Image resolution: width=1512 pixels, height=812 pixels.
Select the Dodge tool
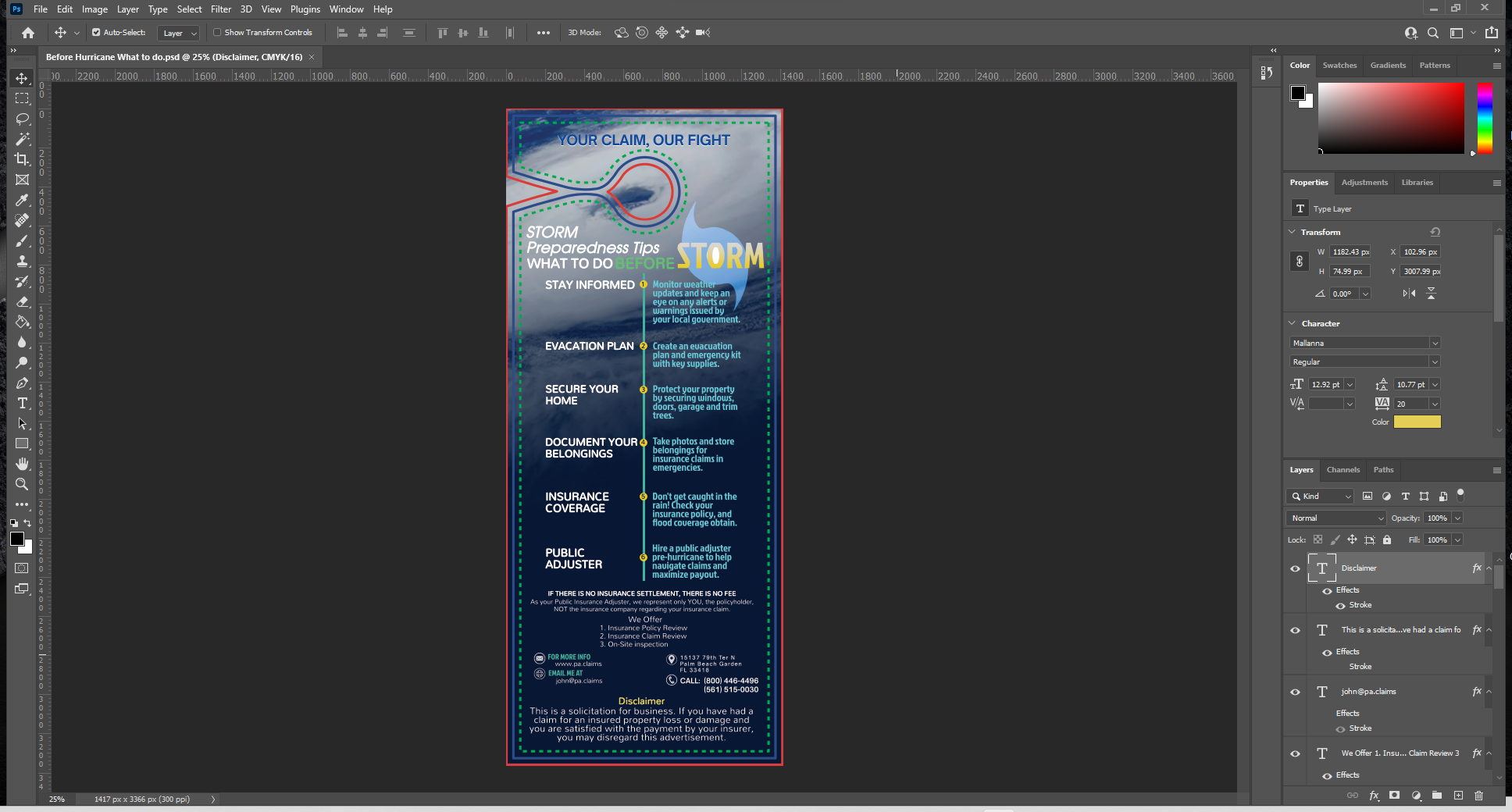[22, 362]
